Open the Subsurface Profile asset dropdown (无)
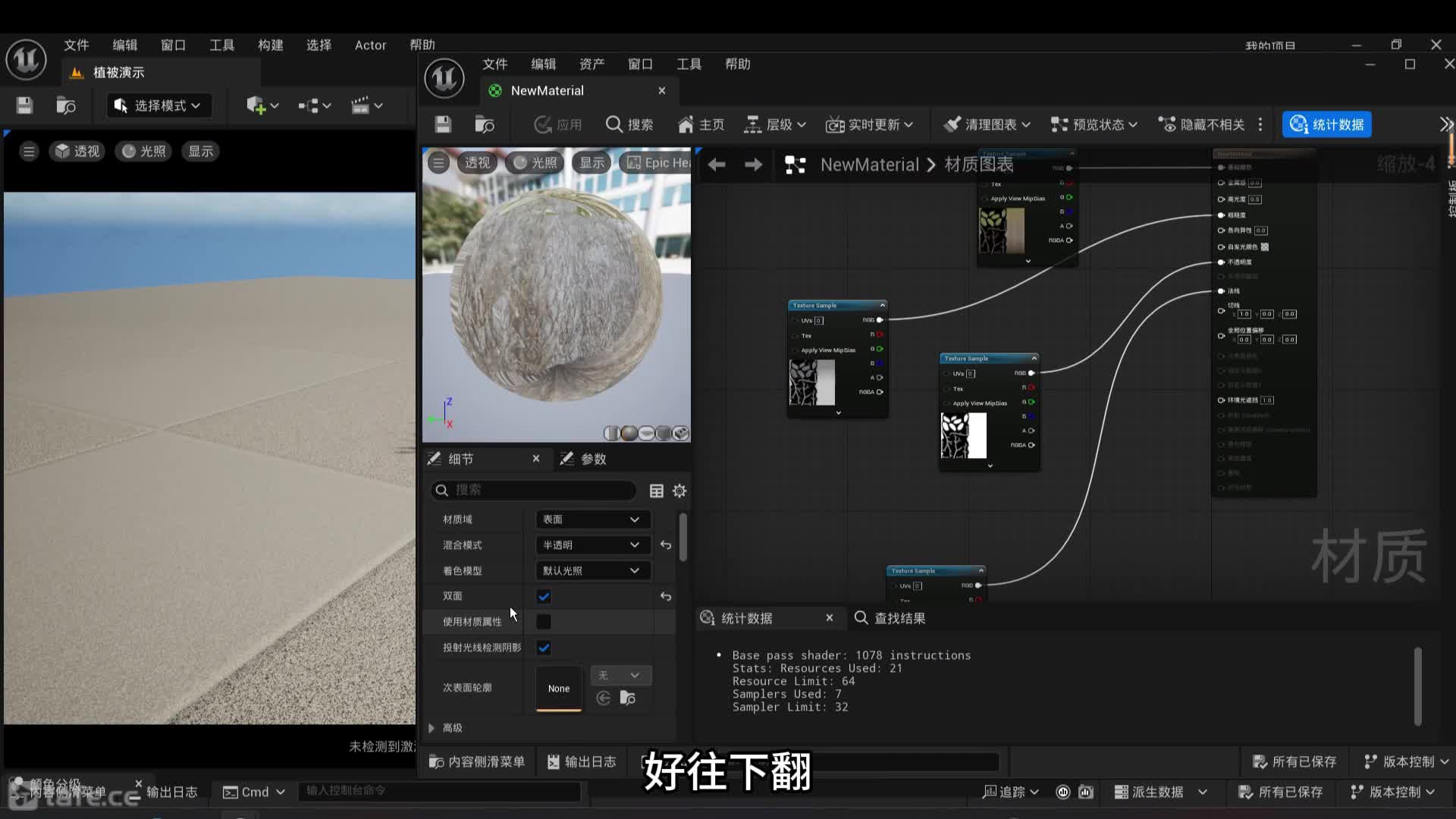 [621, 675]
